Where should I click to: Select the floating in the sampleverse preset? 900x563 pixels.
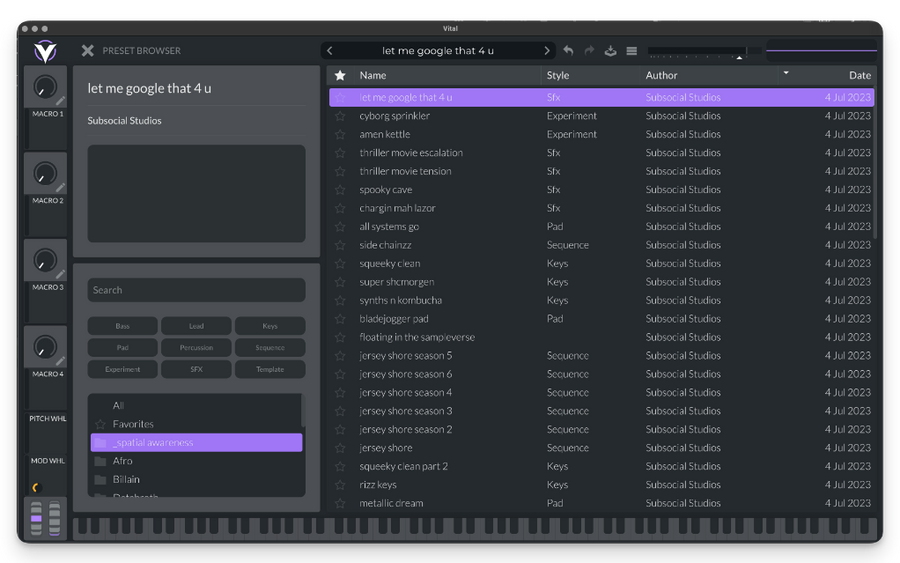coord(602,337)
